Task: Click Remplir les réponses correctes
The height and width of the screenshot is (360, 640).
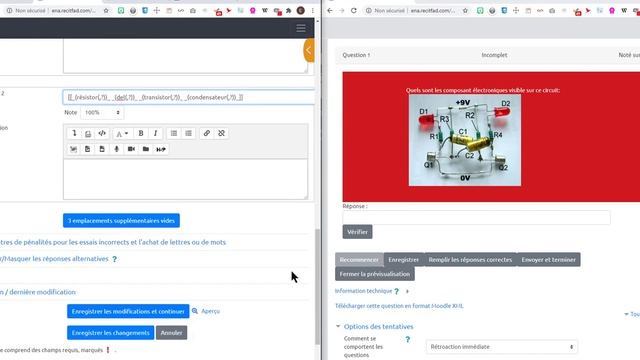Action: pyautogui.click(x=470, y=260)
